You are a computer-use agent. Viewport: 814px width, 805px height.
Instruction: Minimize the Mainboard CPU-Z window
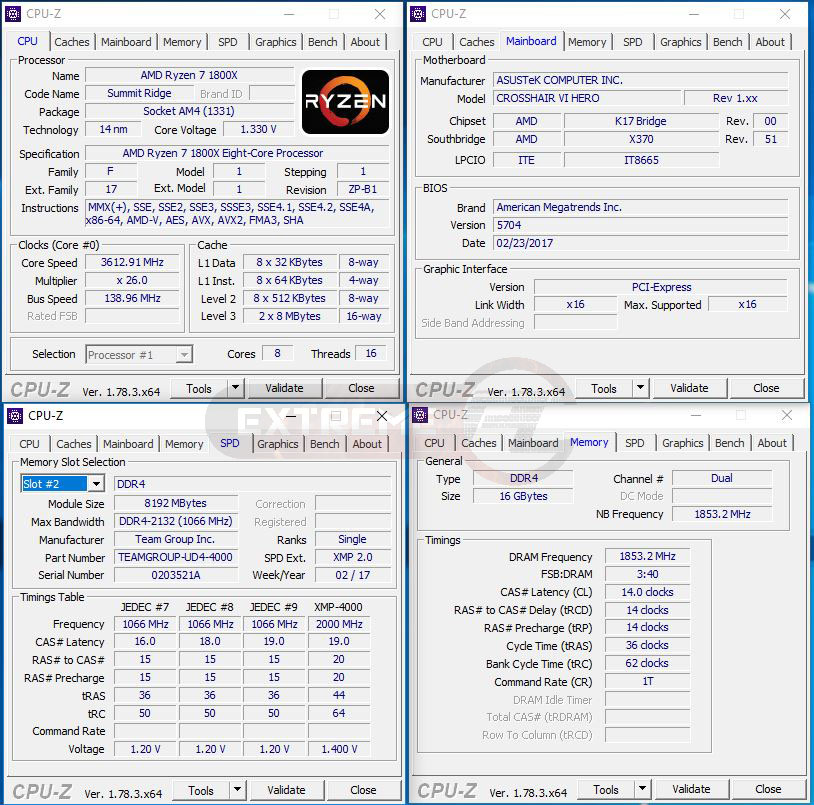point(695,14)
